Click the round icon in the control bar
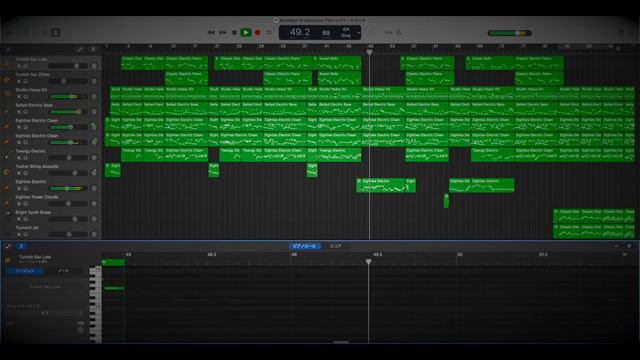This screenshot has width=640, height=360. click(56, 33)
